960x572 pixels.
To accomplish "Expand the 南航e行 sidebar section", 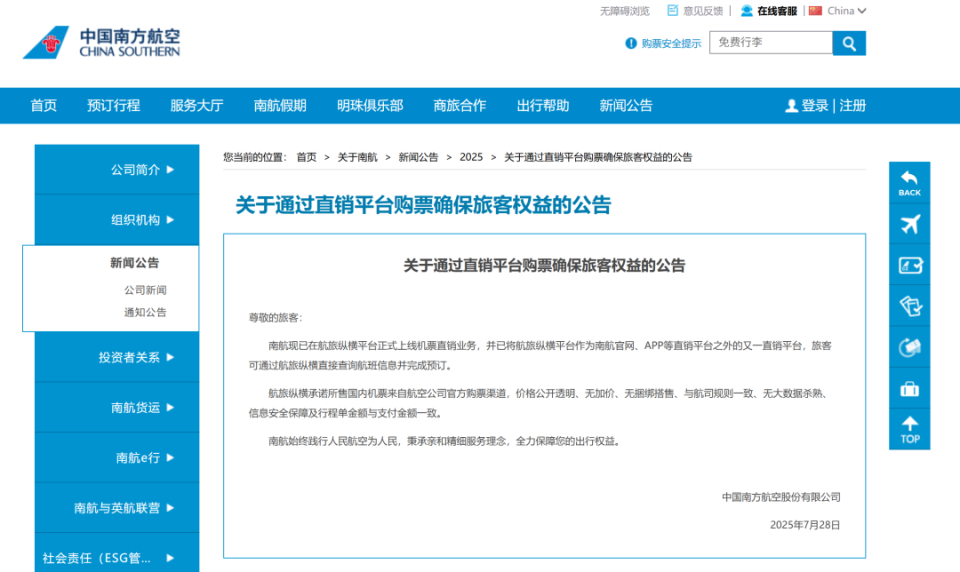I will pyautogui.click(x=117, y=457).
